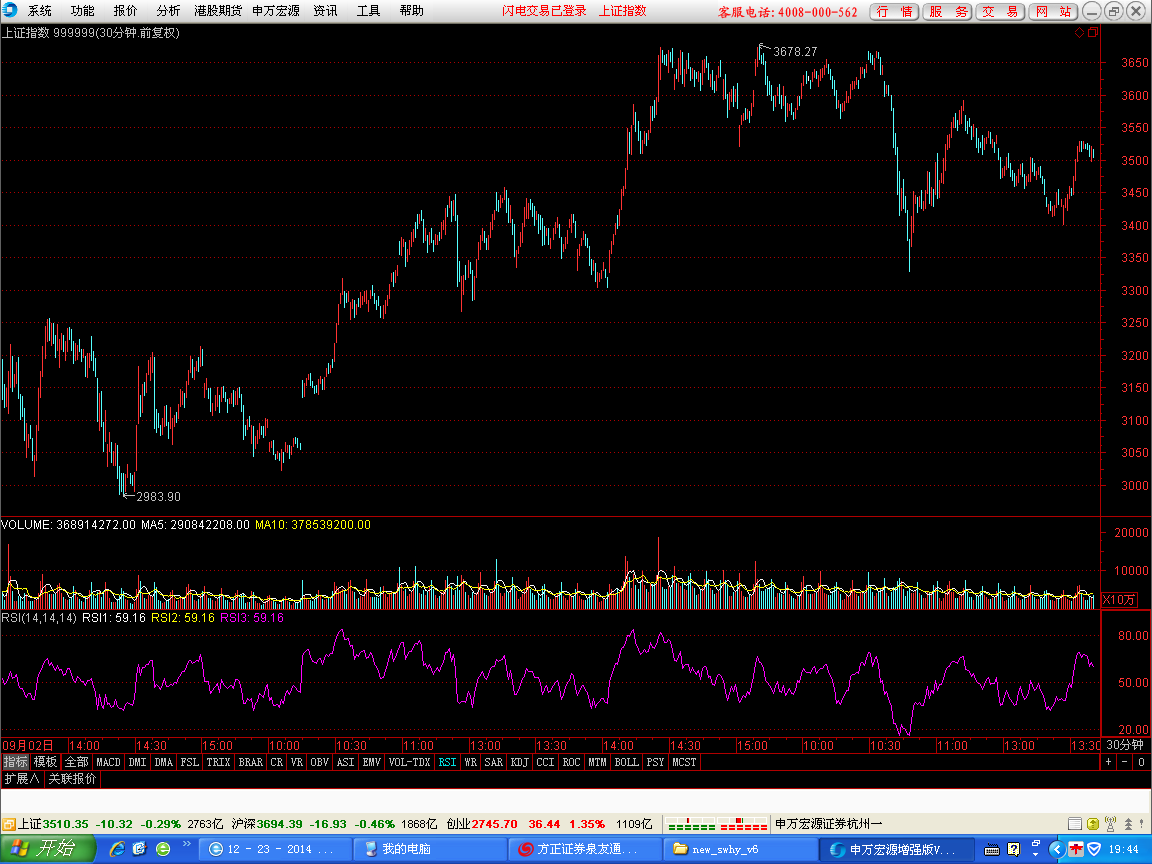Click the red tray icon next to the shield

pos(1076,849)
